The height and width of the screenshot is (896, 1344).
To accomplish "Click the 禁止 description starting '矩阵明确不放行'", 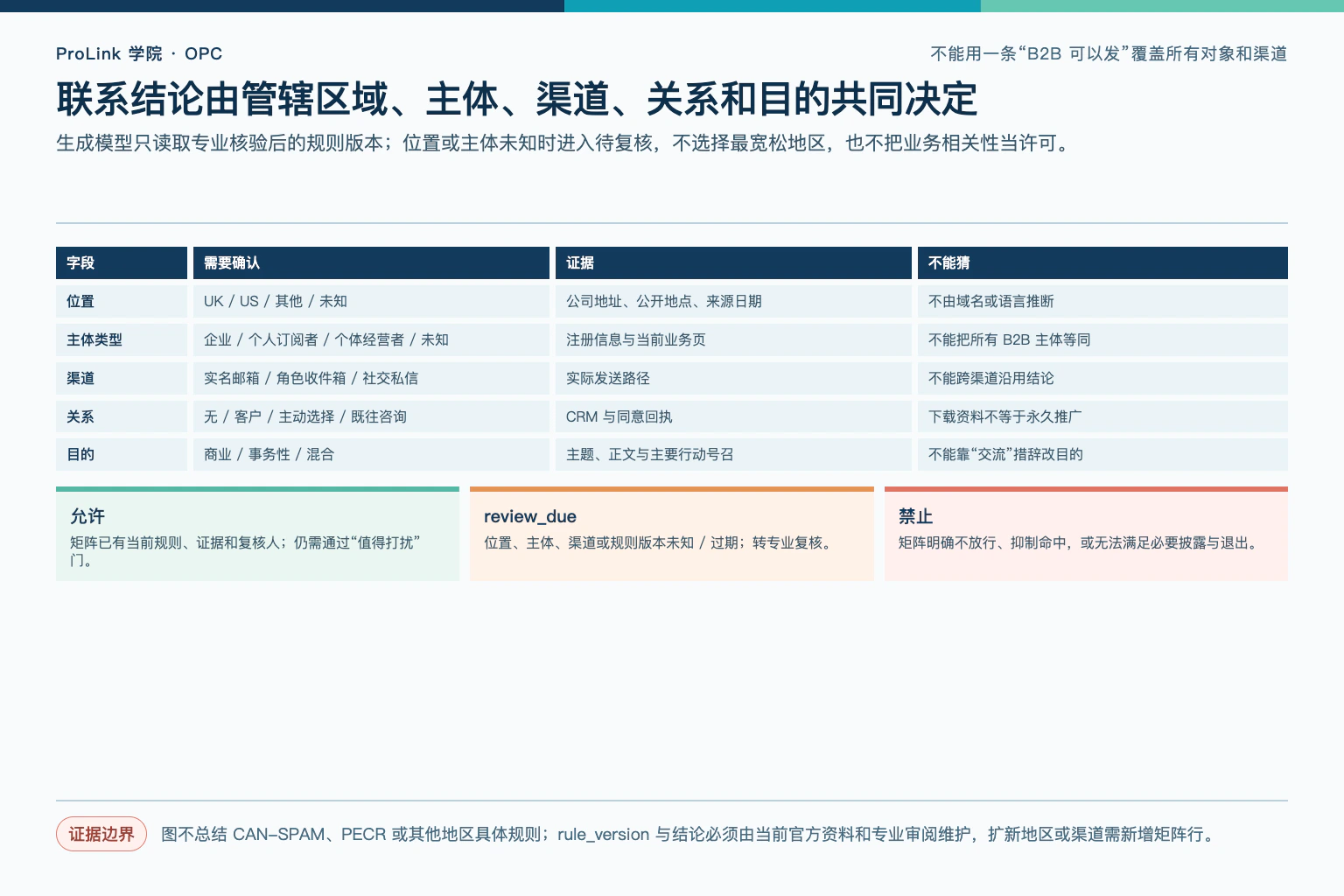I will pos(1081,542).
